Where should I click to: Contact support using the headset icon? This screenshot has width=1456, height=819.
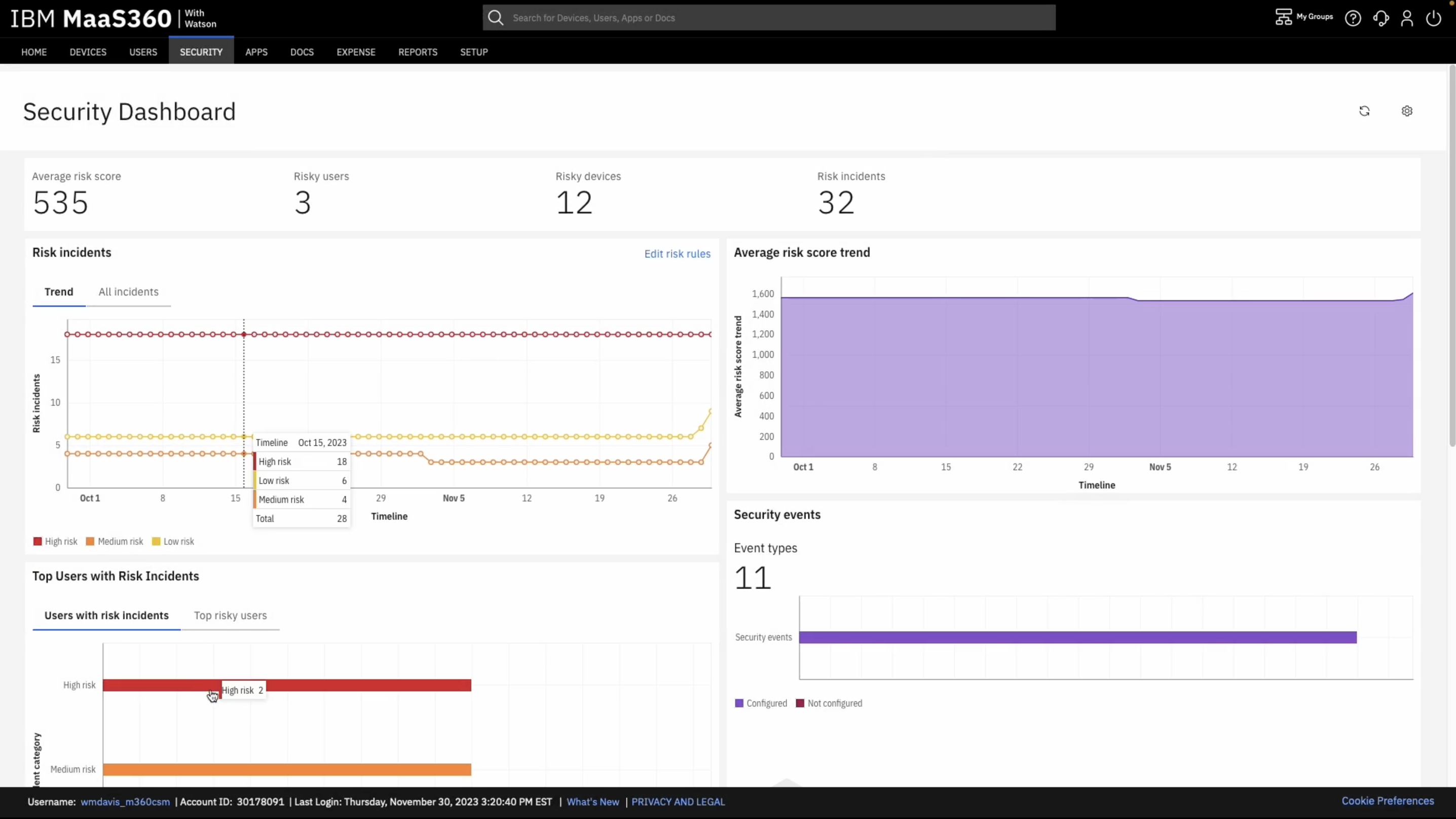pyautogui.click(x=1381, y=18)
